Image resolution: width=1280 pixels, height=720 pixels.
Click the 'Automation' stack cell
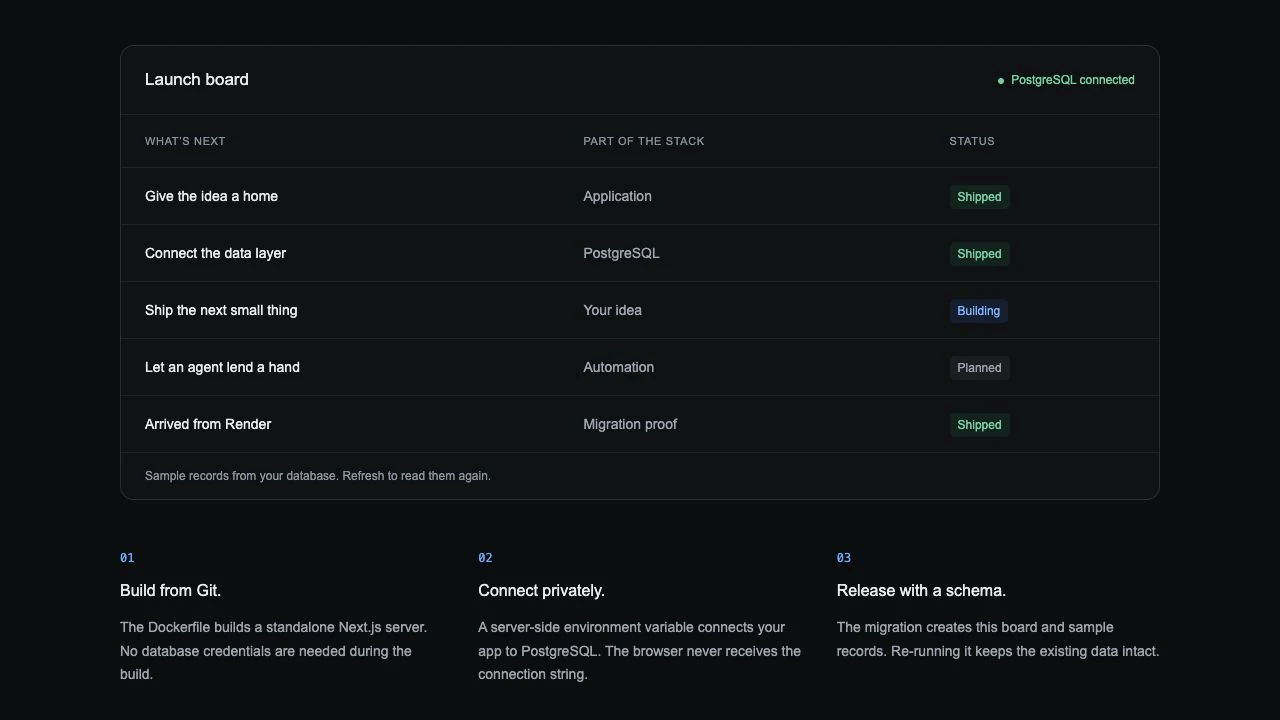coord(618,367)
